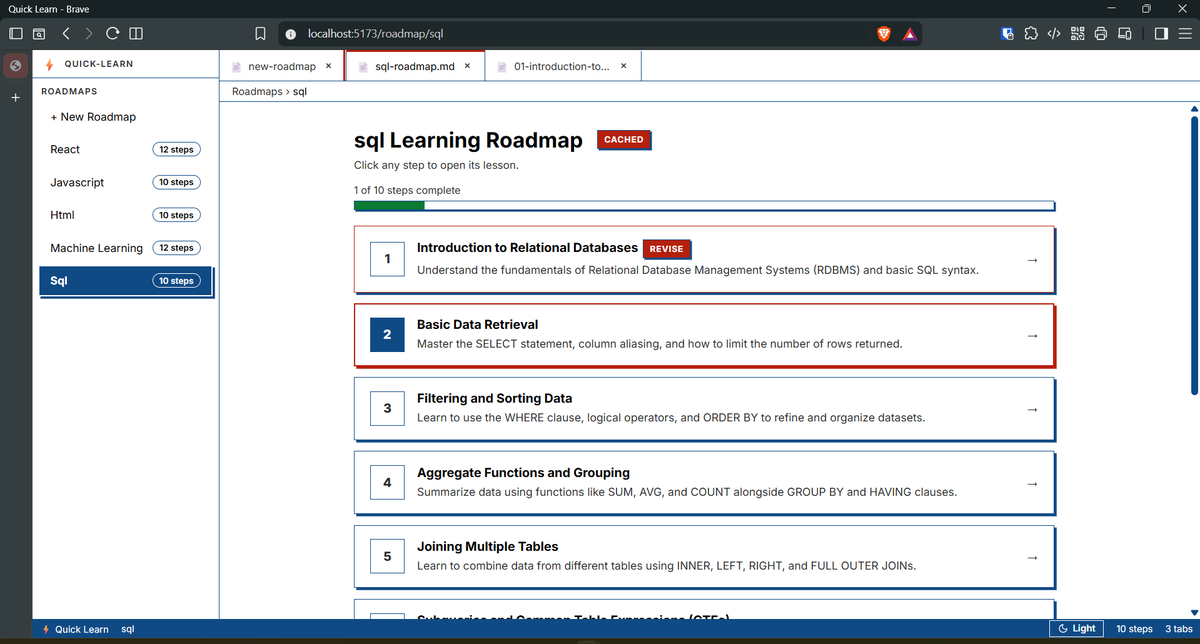Add a new tab with plus icon

(x=15, y=98)
